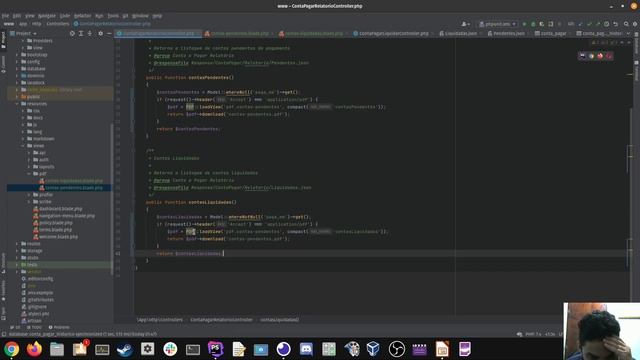This screenshot has width=640, height=360.
Task: Click contasLiquidadas() breadcrumb at editor bottom
Action: coord(280,320)
